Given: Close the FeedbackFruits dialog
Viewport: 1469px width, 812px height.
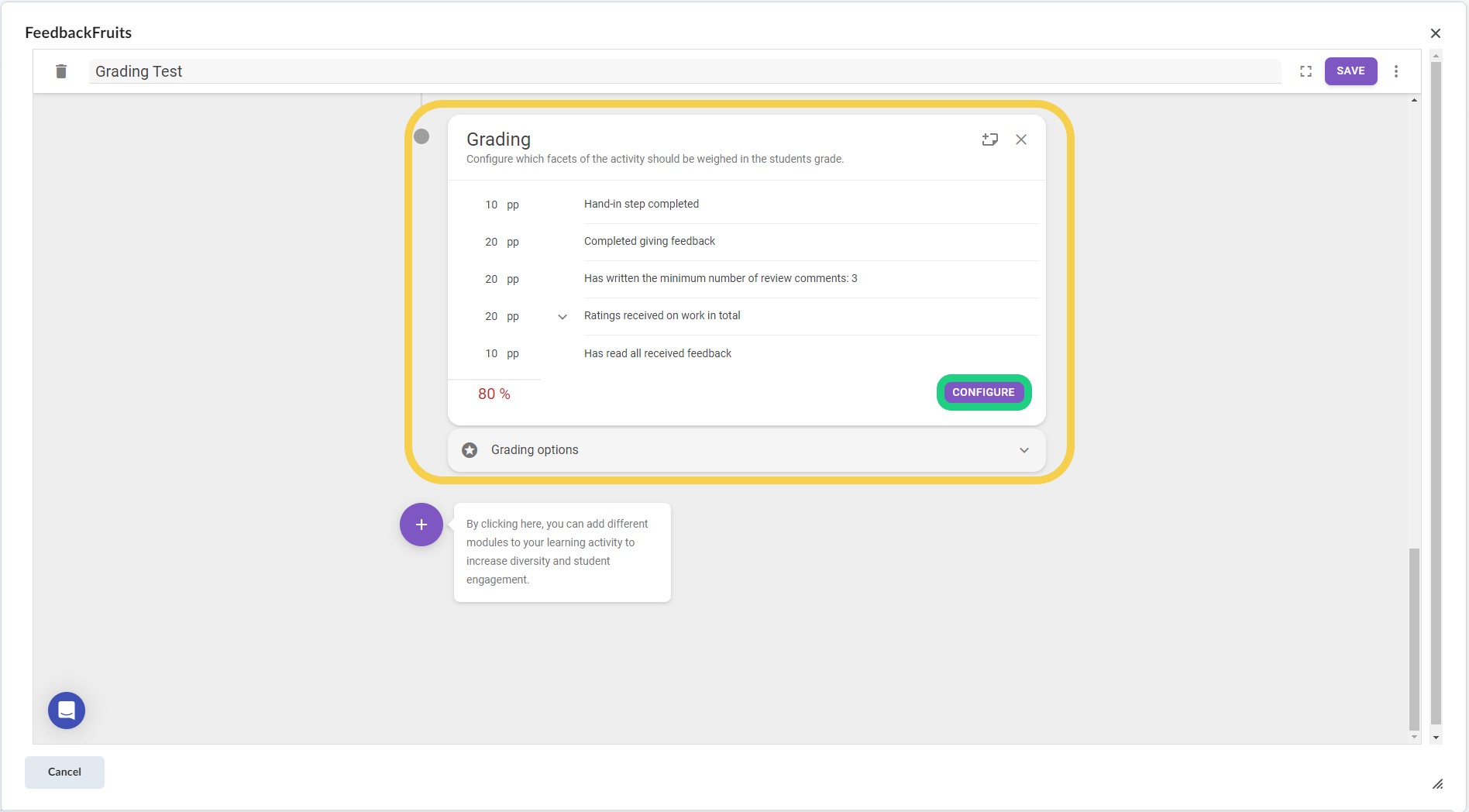Looking at the screenshot, I should [1435, 33].
